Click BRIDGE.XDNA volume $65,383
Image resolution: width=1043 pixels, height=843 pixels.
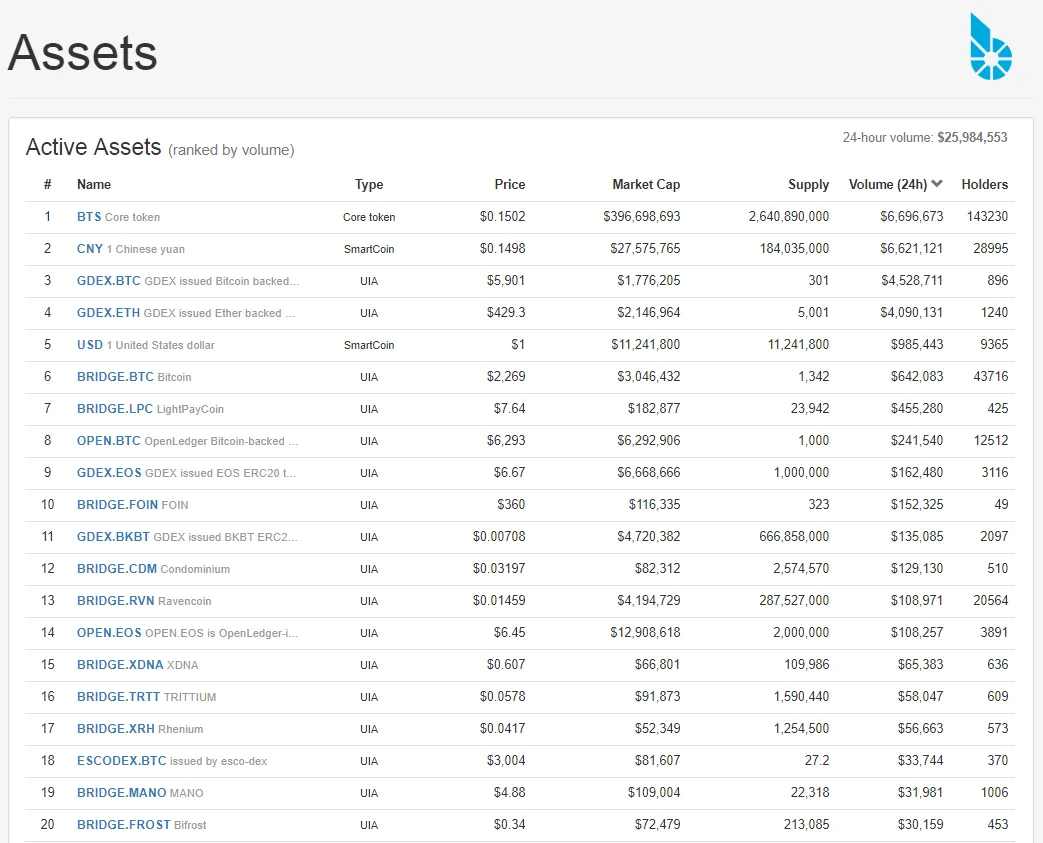(920, 664)
